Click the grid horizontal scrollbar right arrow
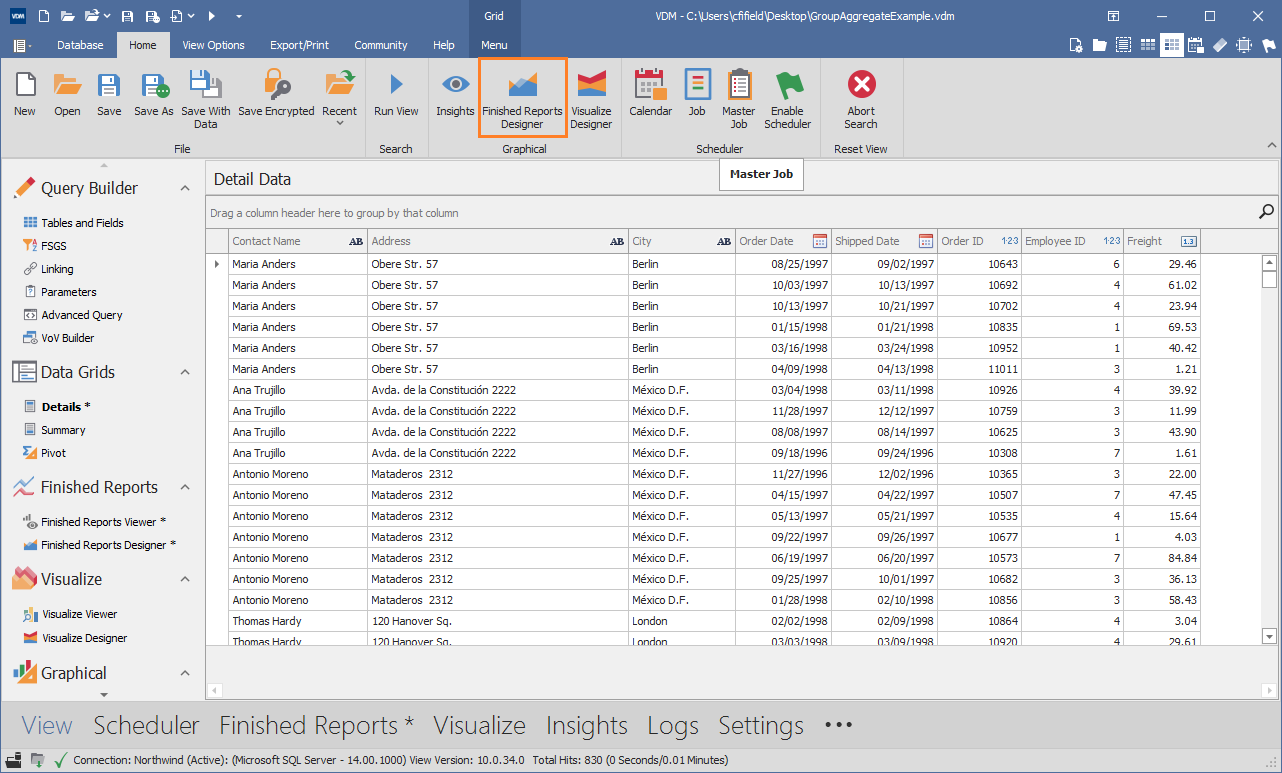The width and height of the screenshot is (1282, 773). (1270, 691)
